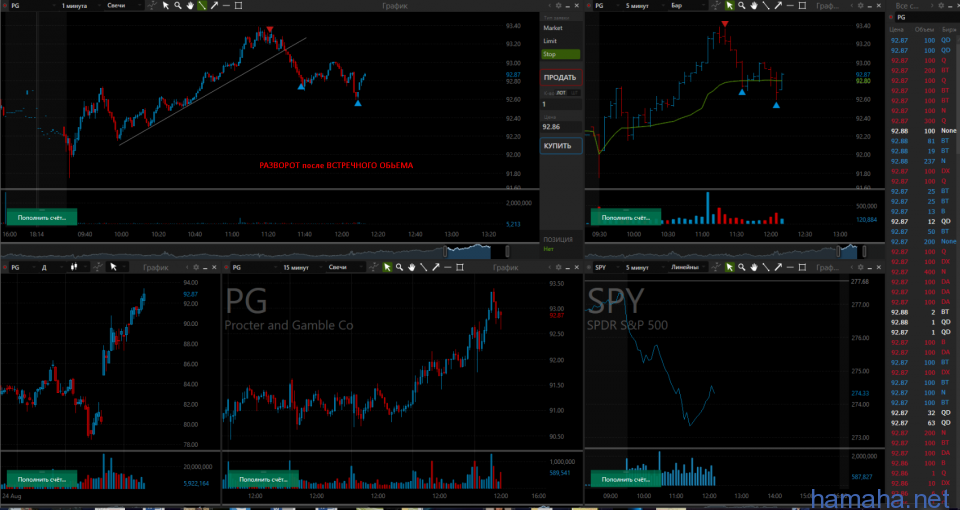This screenshot has width=960, height=510.
Task: Open 'Бар' chart style dropdown
Action: 687,6
